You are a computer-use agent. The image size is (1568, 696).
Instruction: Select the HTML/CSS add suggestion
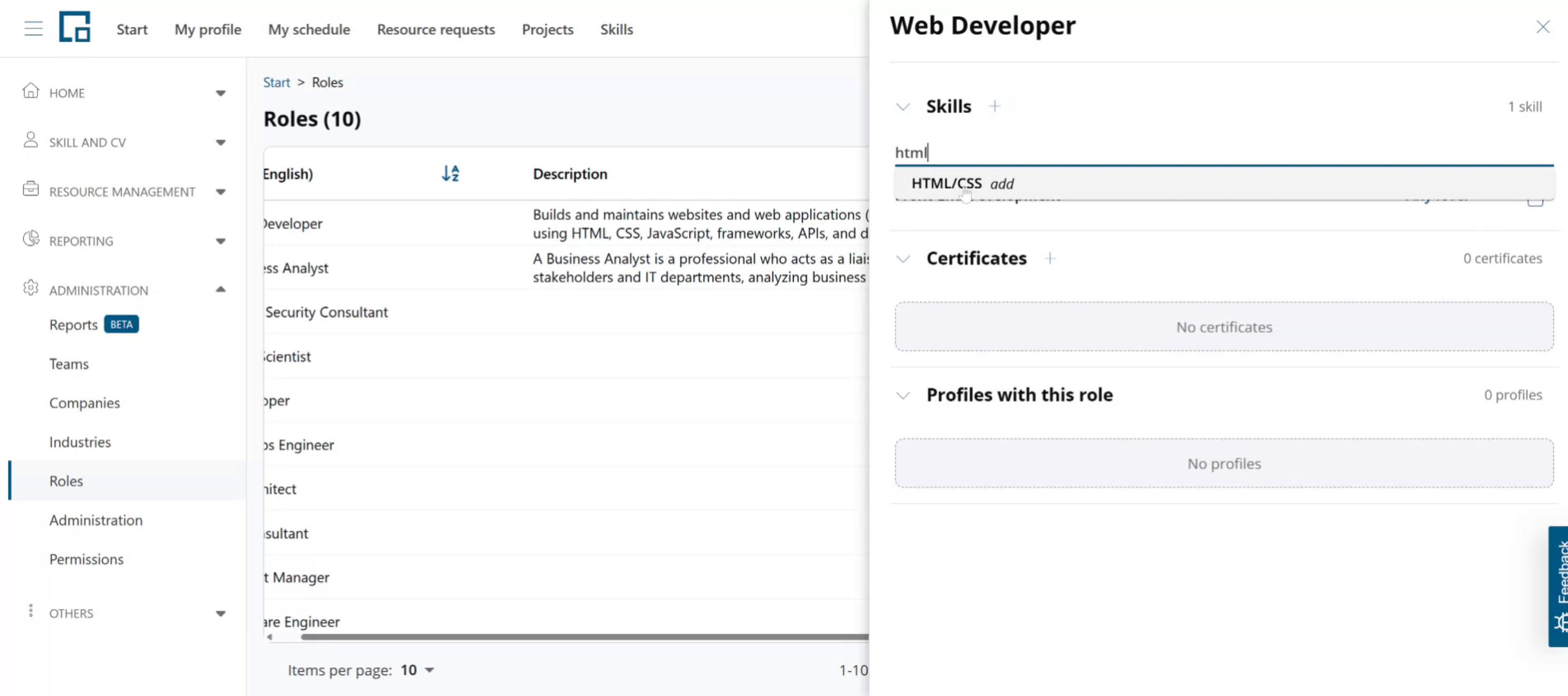1224,183
